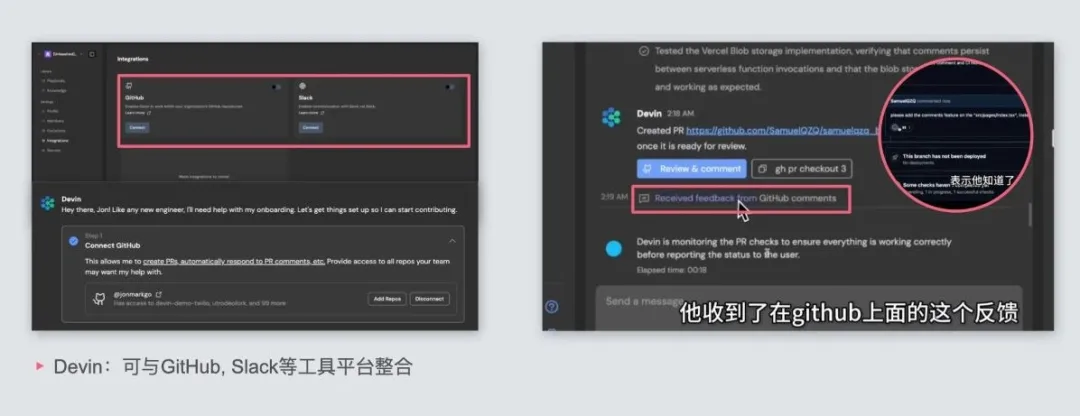Viewport: 1080px width, 416px height.
Task: Open Learn more under Slack
Action: 311,112
